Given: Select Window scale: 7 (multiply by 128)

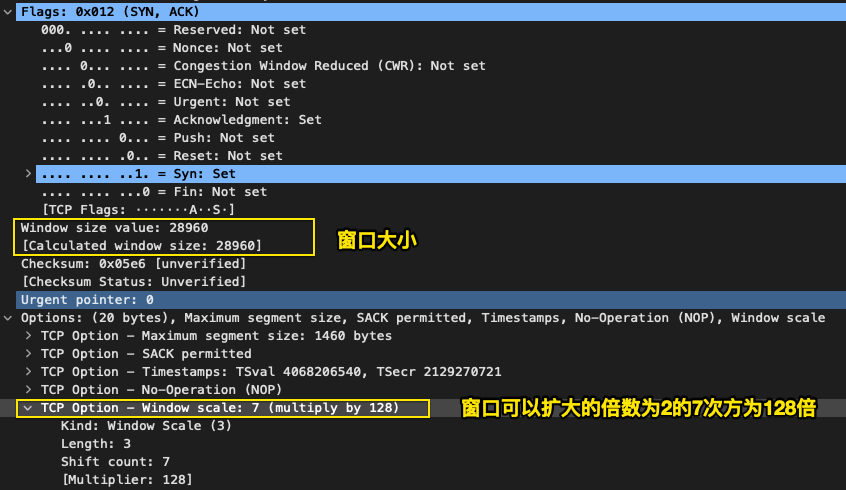Looking at the screenshot, I should pyautogui.click(x=220, y=408).
